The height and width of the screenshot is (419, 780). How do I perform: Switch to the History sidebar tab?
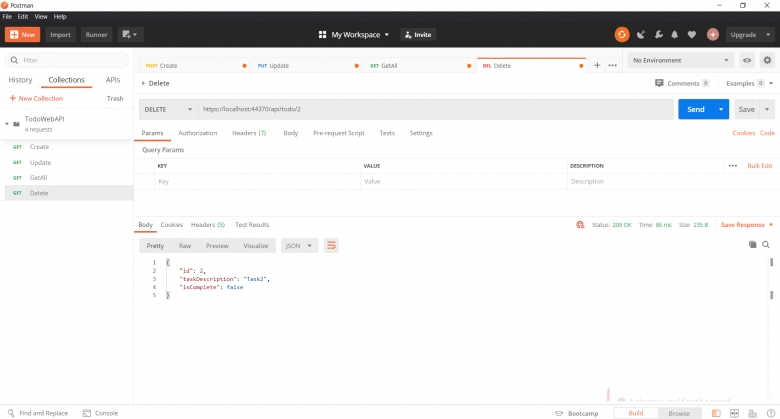click(20, 80)
